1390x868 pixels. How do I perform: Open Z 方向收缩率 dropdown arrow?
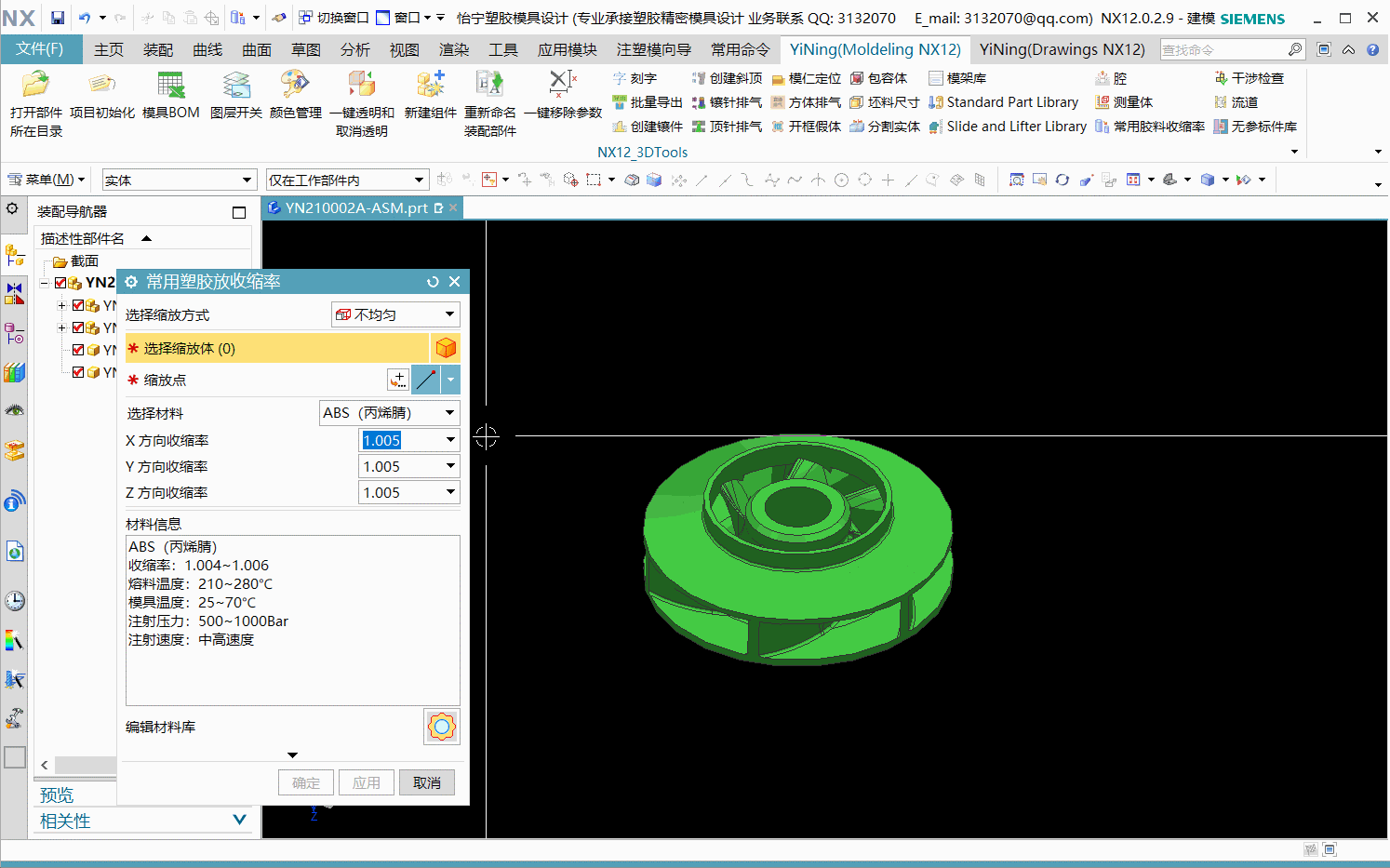click(450, 492)
